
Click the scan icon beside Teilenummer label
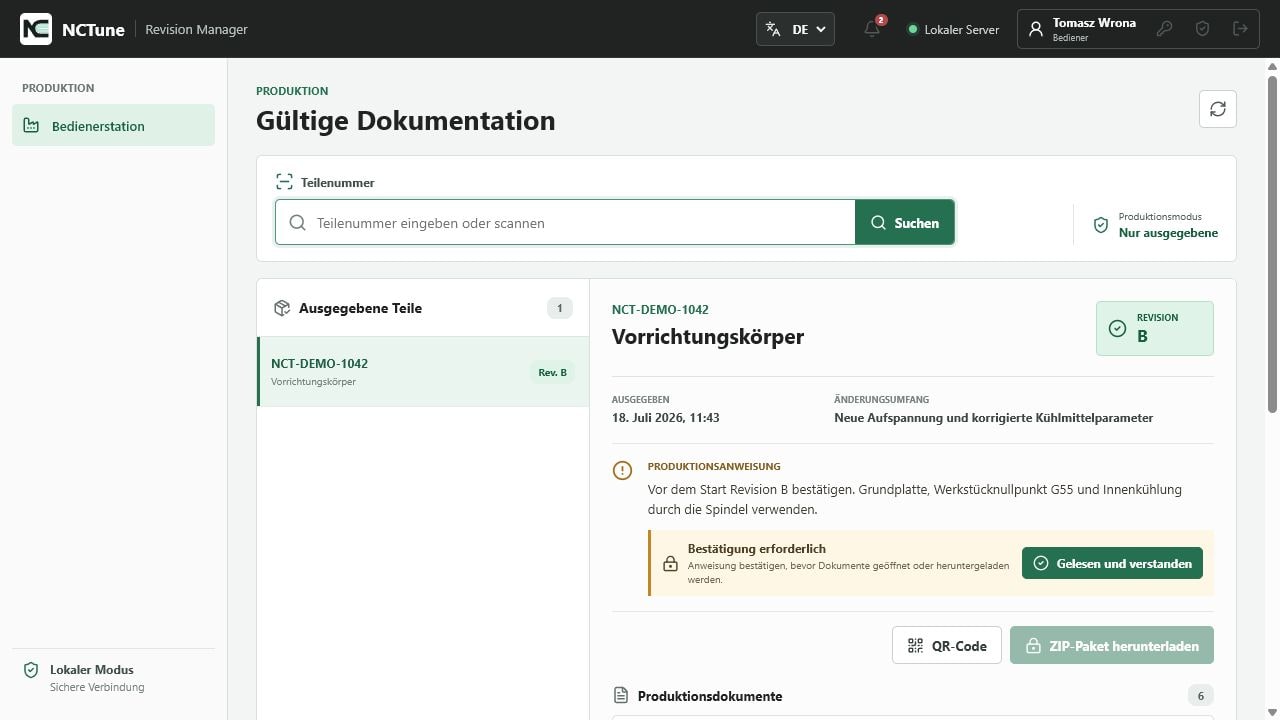(285, 182)
